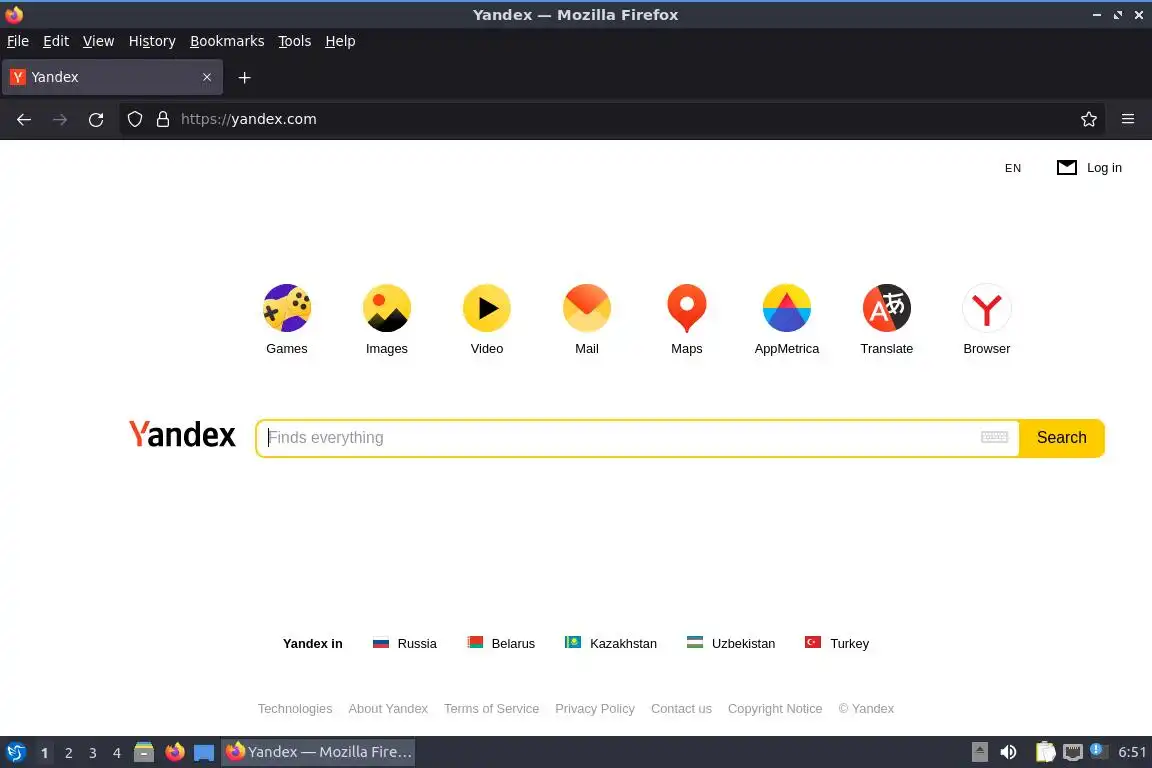Image resolution: width=1152 pixels, height=768 pixels.
Task: Open the removable media tray icon
Action: point(979,752)
